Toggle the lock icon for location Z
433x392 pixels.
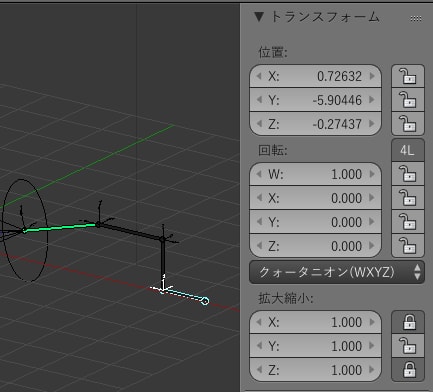click(x=408, y=124)
